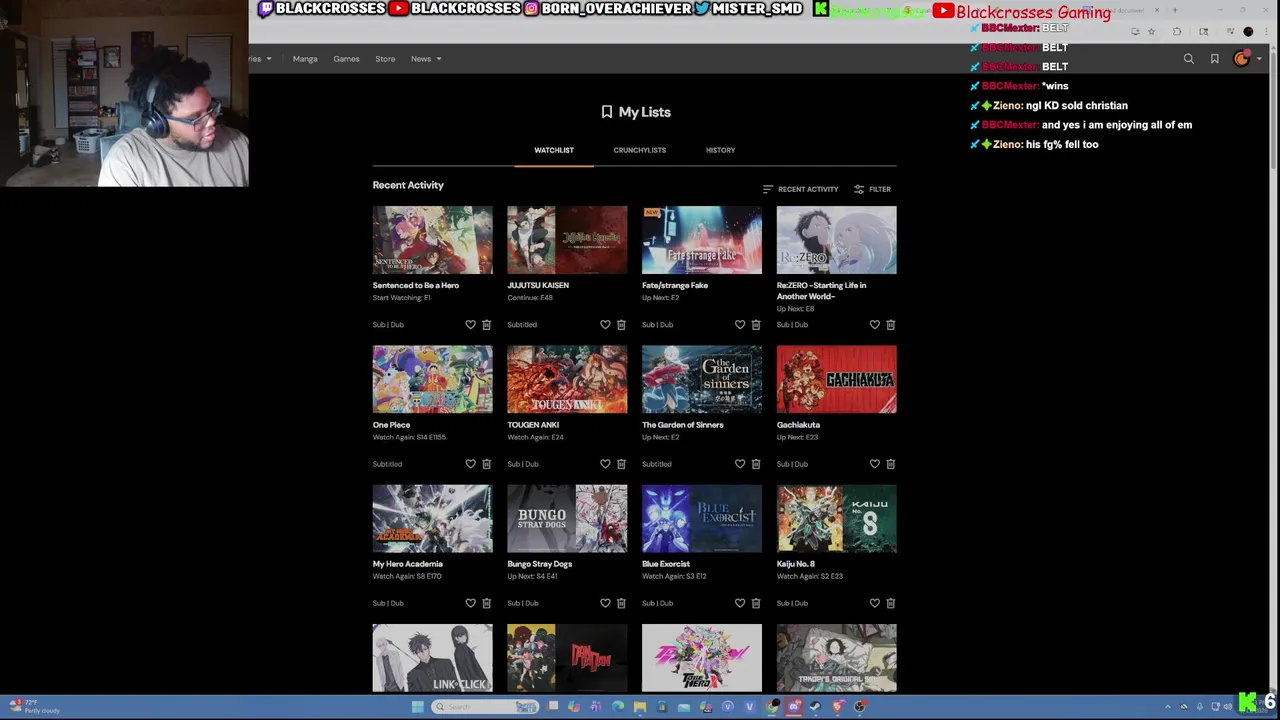Screen dimensions: 1280x720
Task: Favorite TOUGEN ANKI with heart
Action: (605, 464)
